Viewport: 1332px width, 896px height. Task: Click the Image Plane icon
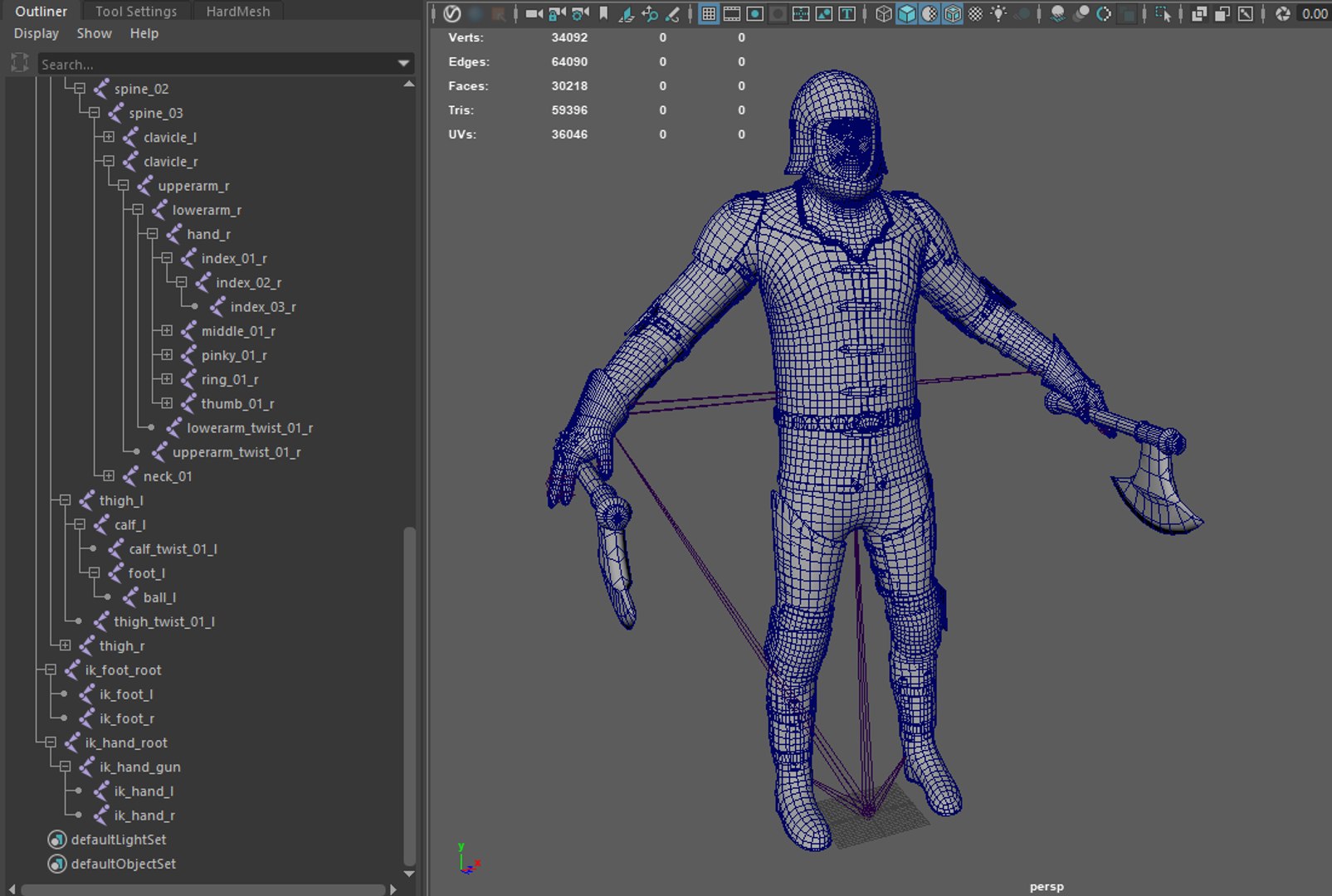point(626,13)
